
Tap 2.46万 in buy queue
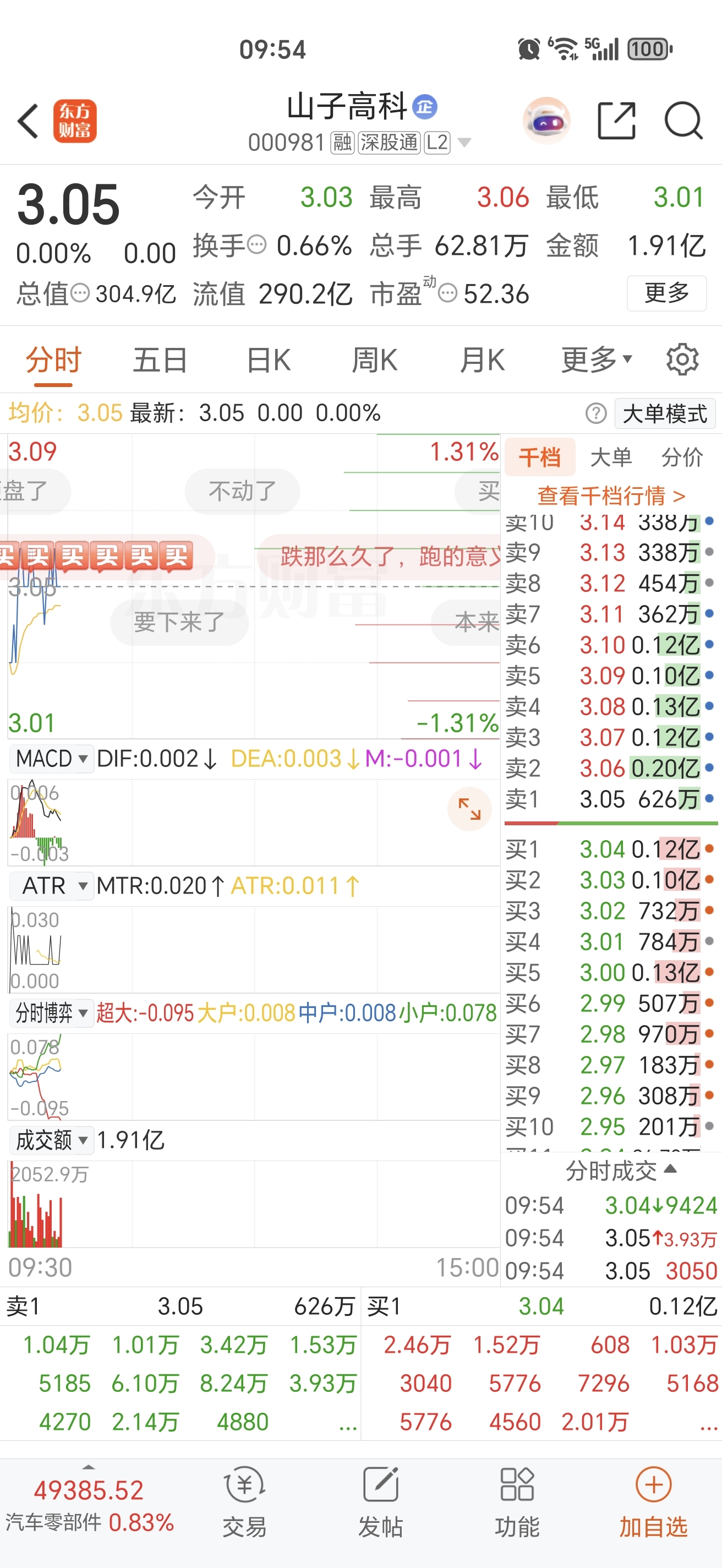tap(417, 1345)
